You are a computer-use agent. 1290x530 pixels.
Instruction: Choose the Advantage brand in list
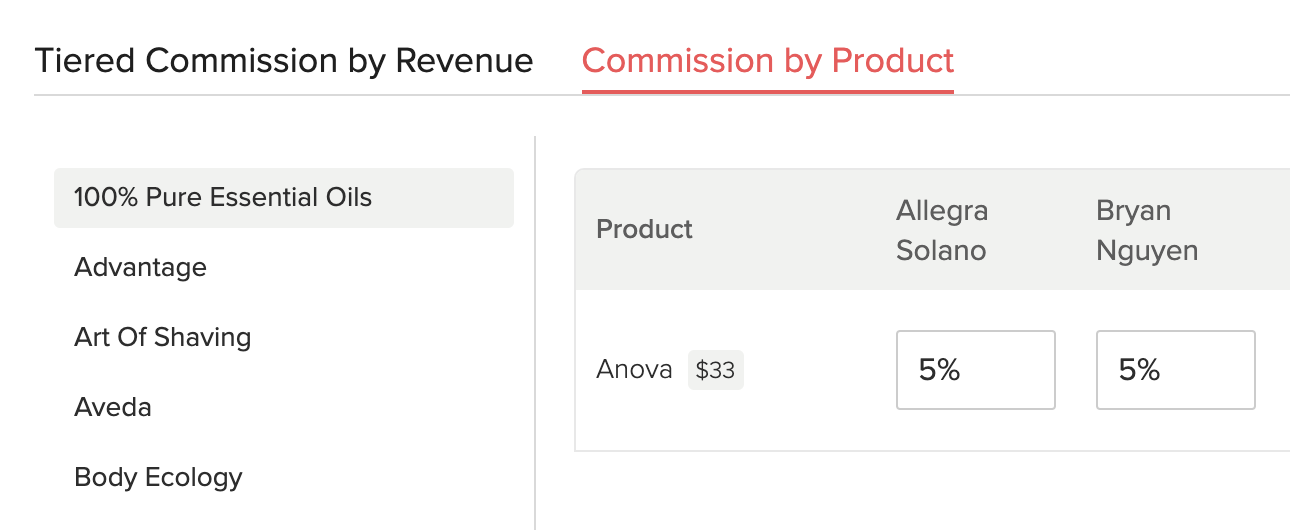[141, 268]
